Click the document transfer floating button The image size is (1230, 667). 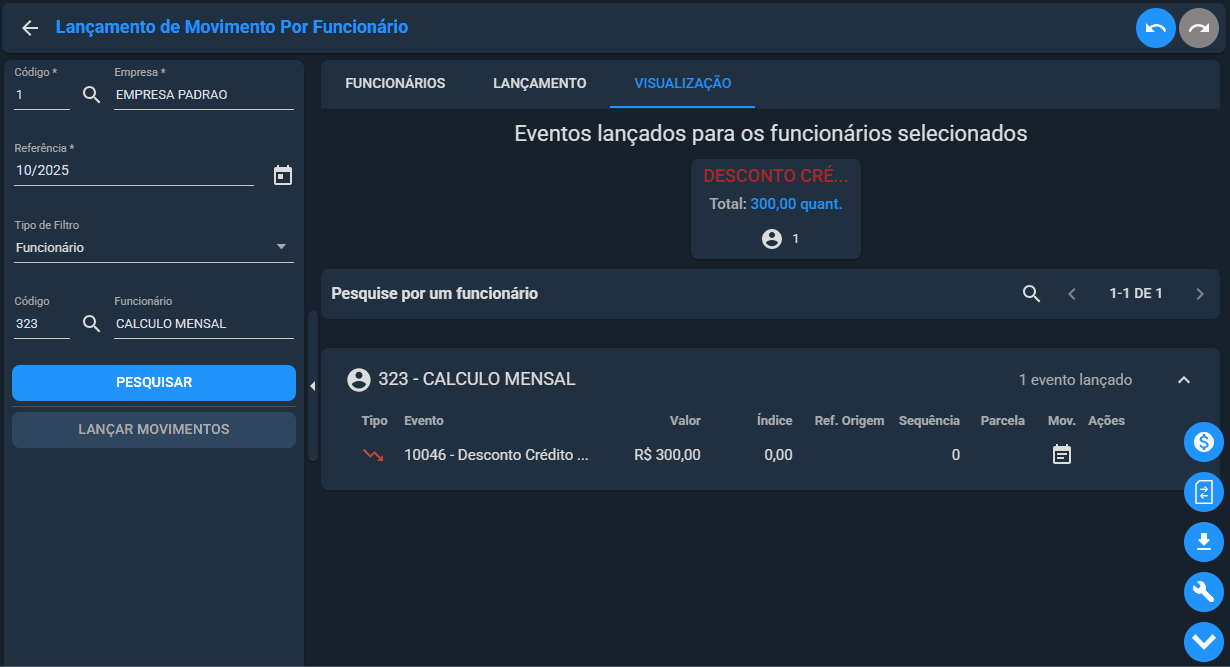(1204, 492)
